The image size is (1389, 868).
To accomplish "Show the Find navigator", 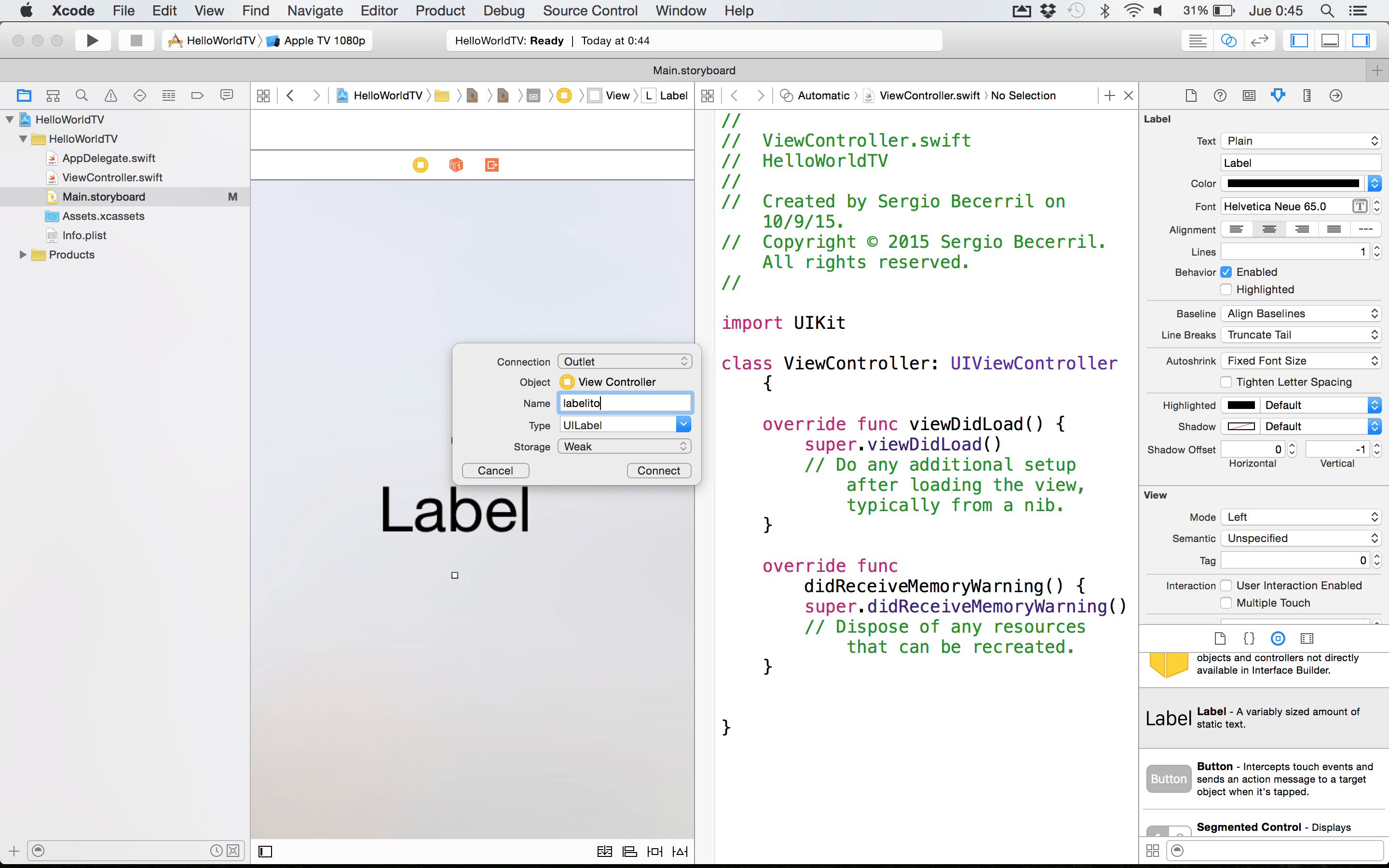I will pyautogui.click(x=82, y=95).
